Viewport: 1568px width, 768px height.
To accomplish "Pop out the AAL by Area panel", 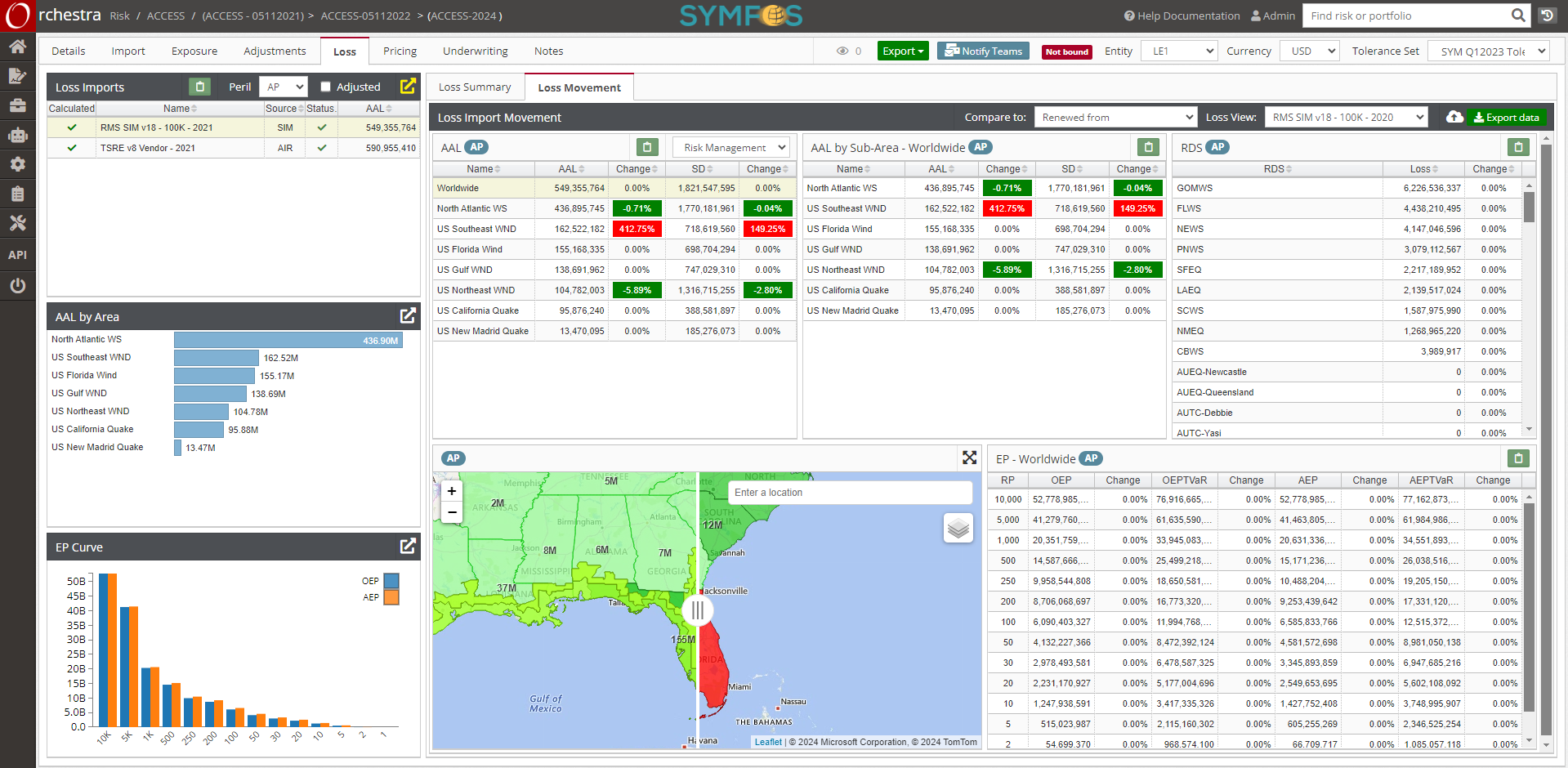I will pyautogui.click(x=408, y=316).
